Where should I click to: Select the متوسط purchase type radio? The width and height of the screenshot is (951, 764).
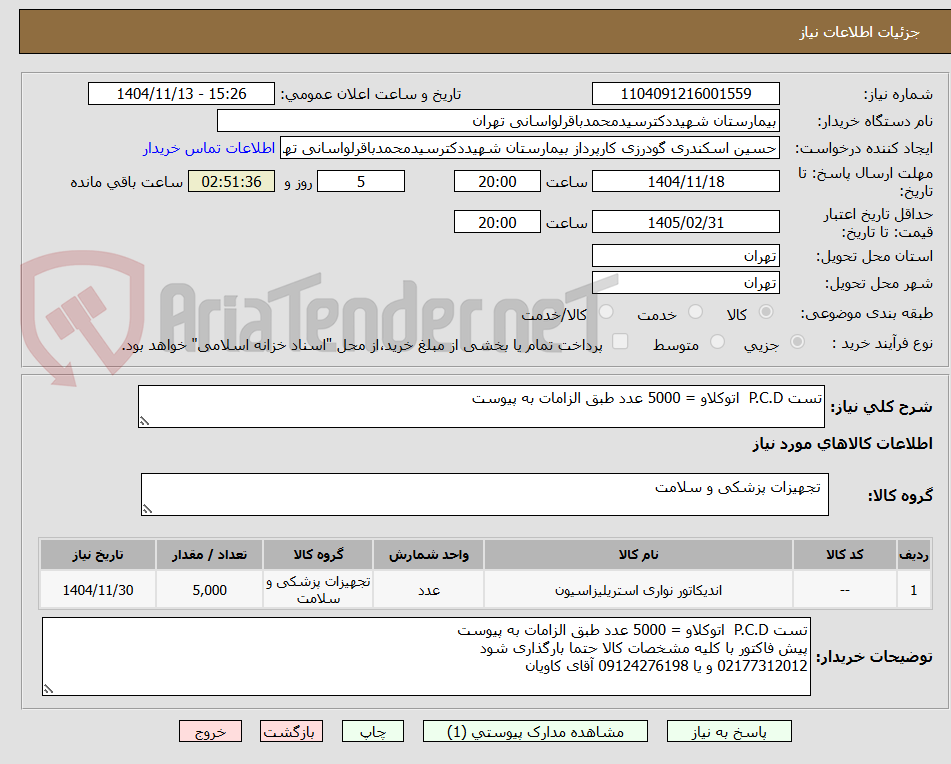pos(717,342)
